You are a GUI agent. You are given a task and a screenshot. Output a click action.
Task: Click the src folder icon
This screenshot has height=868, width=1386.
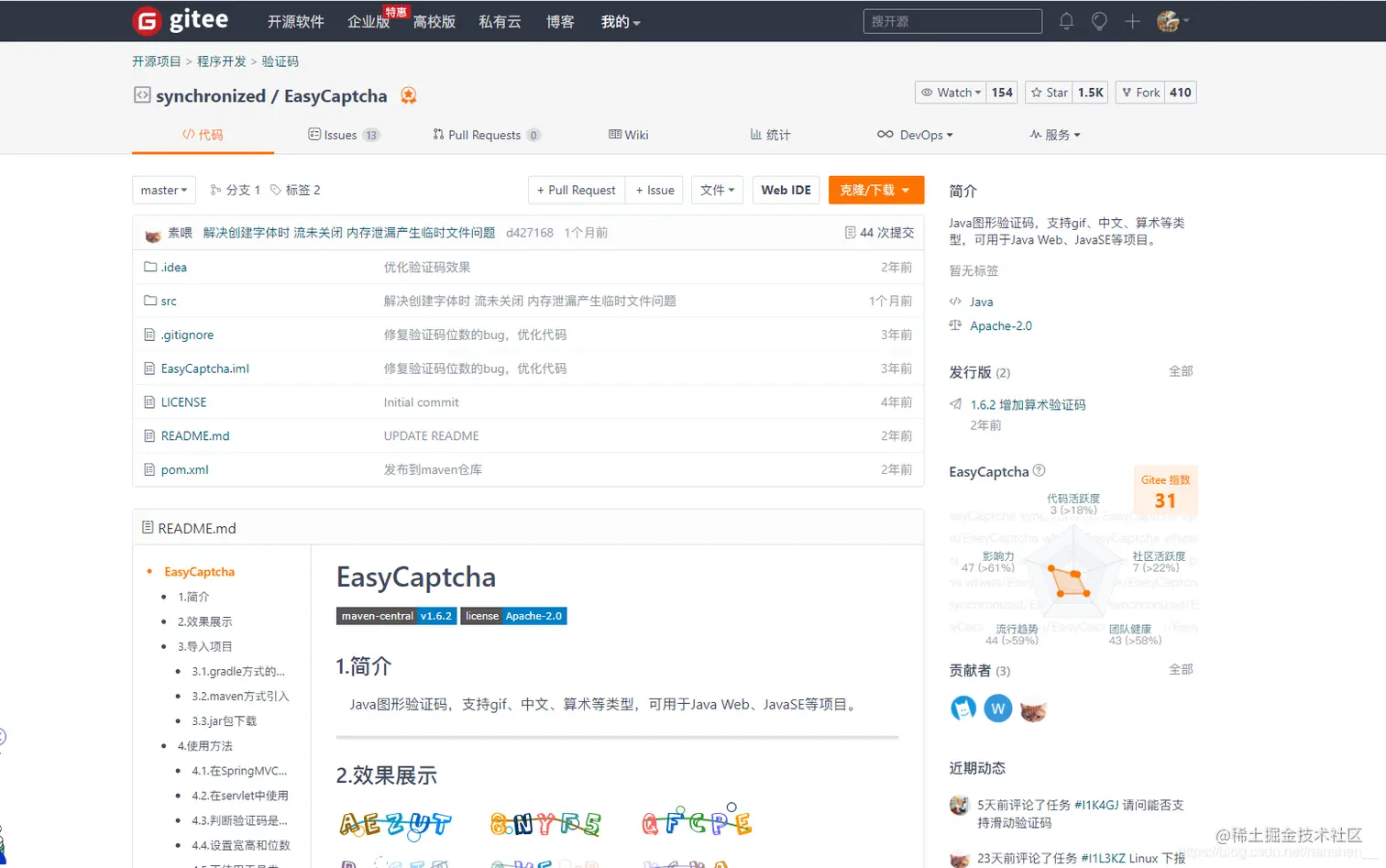(x=150, y=301)
